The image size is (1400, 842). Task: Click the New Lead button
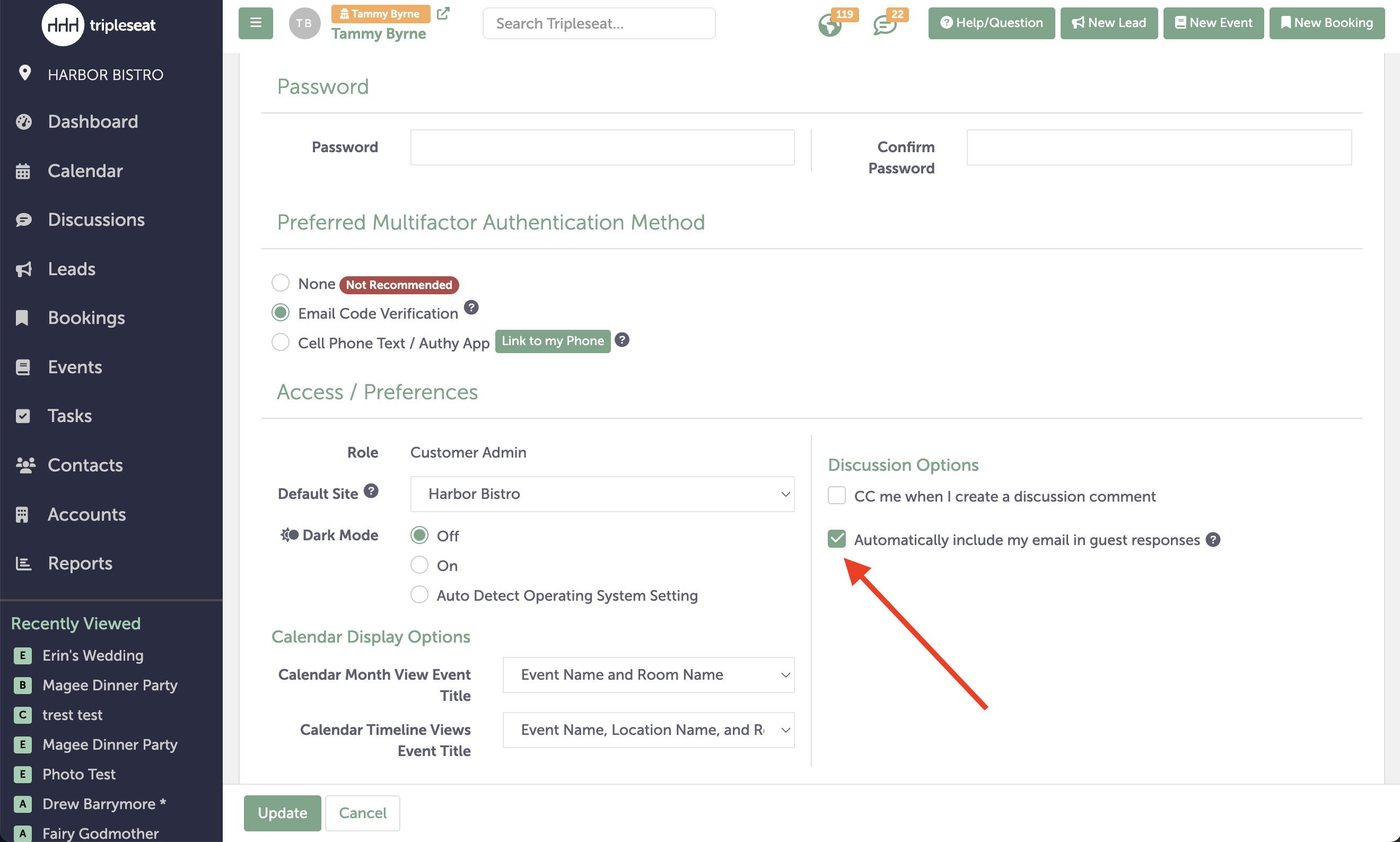point(1109,23)
